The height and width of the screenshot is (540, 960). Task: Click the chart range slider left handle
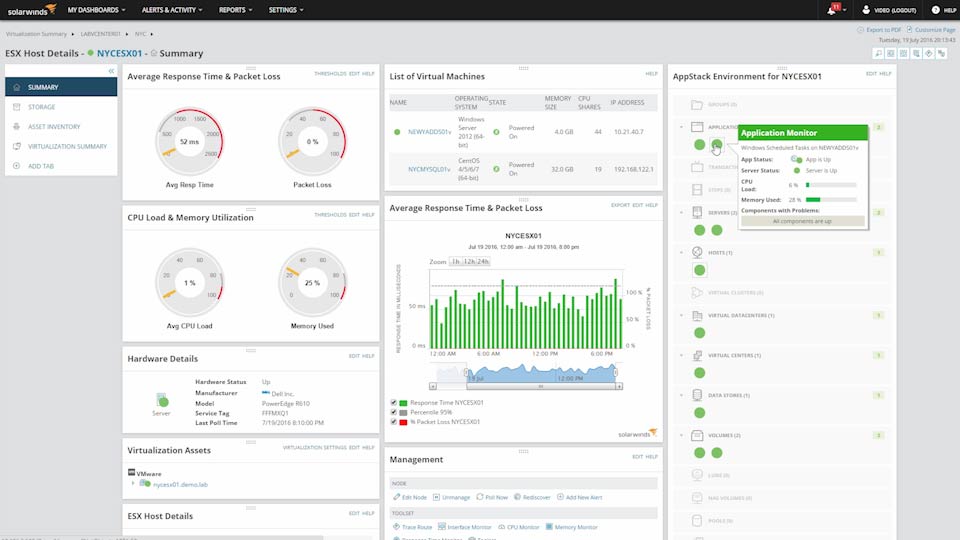click(467, 372)
